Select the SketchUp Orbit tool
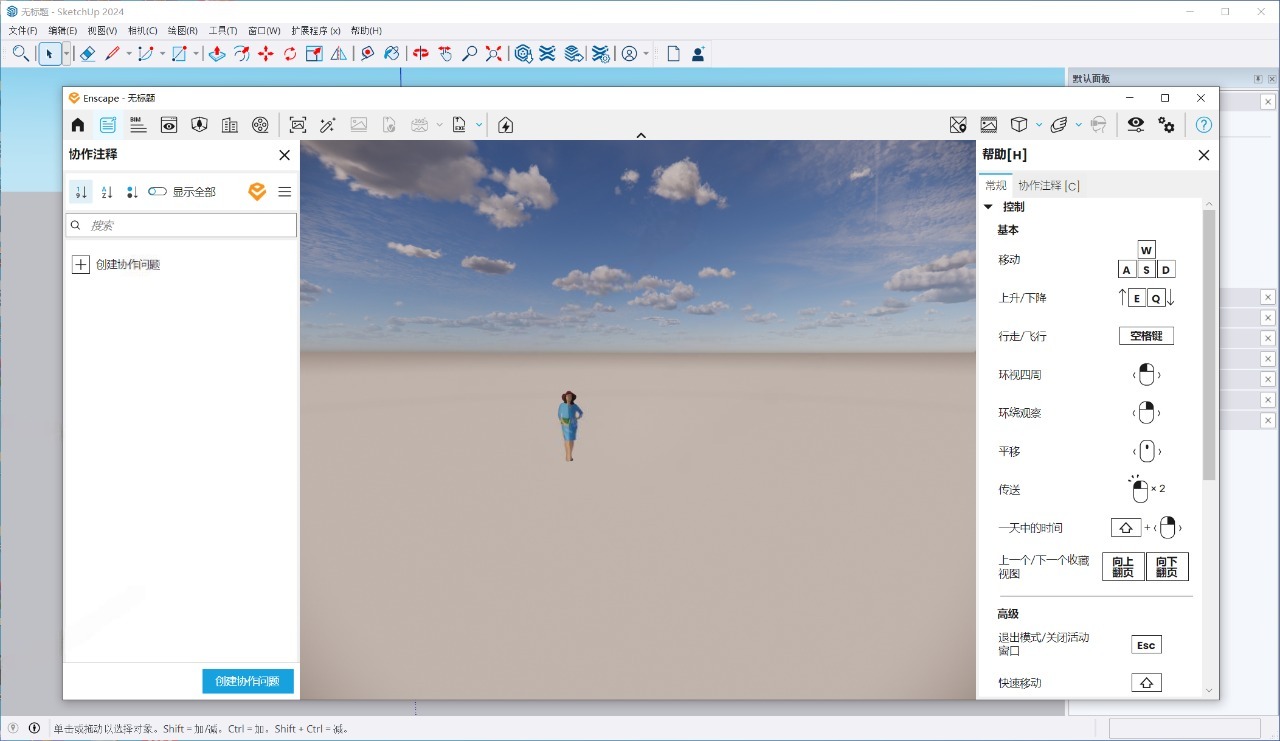The width and height of the screenshot is (1280, 741). coord(421,54)
